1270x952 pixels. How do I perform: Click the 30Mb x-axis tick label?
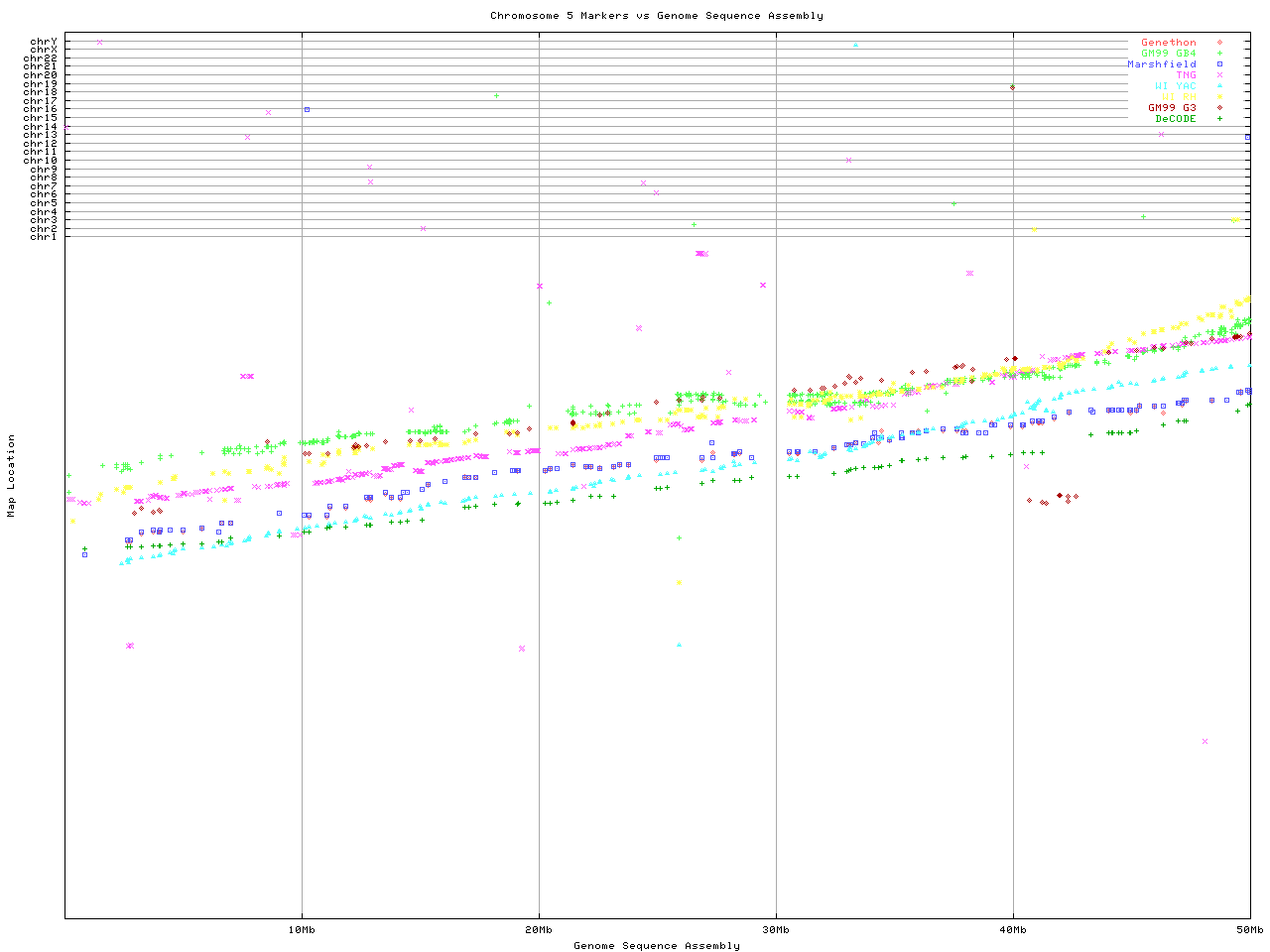tap(776, 929)
